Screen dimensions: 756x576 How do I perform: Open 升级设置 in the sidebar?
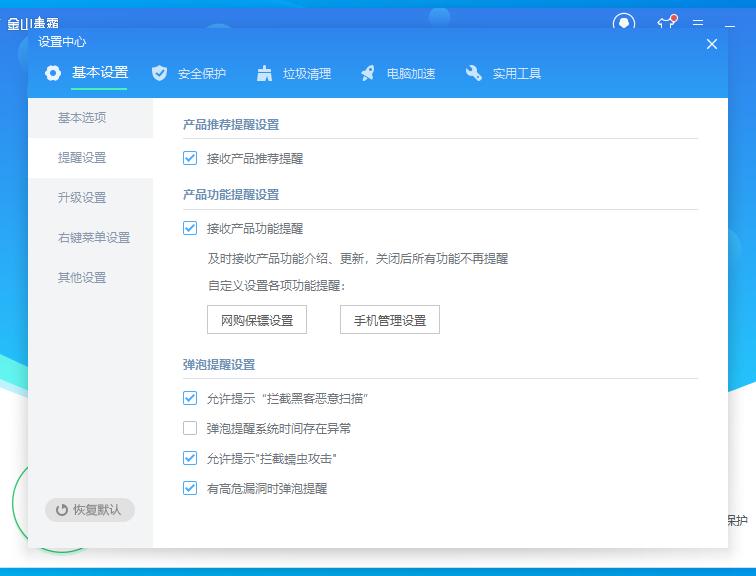point(91,198)
